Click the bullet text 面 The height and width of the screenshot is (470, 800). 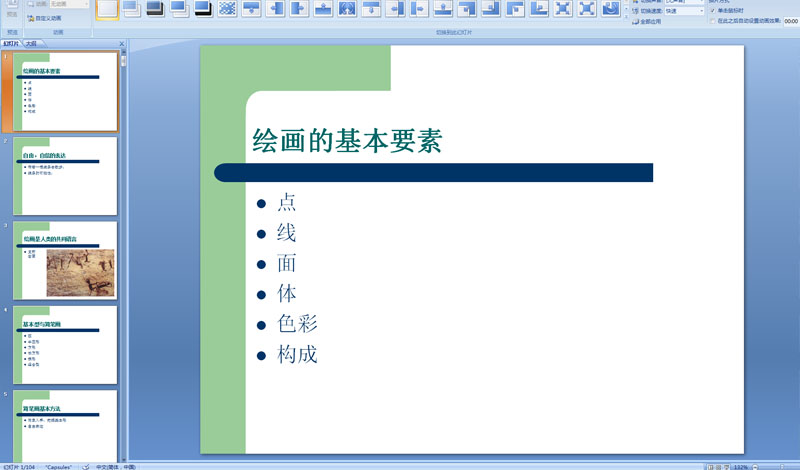pos(286,263)
